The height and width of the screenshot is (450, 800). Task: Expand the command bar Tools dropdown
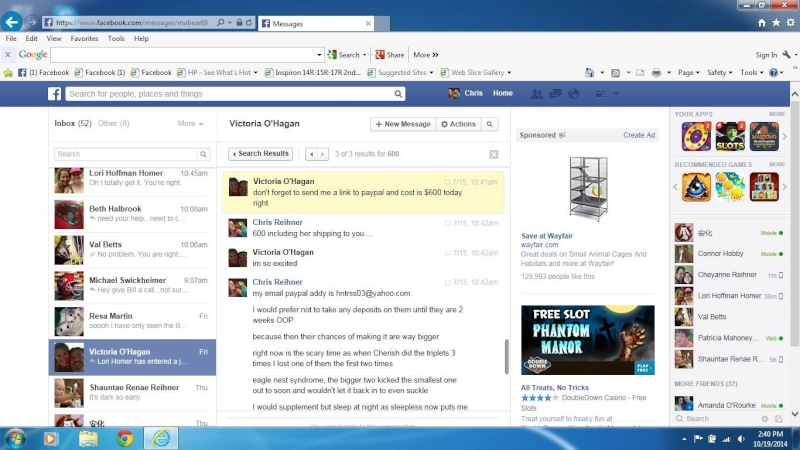[x=752, y=72]
